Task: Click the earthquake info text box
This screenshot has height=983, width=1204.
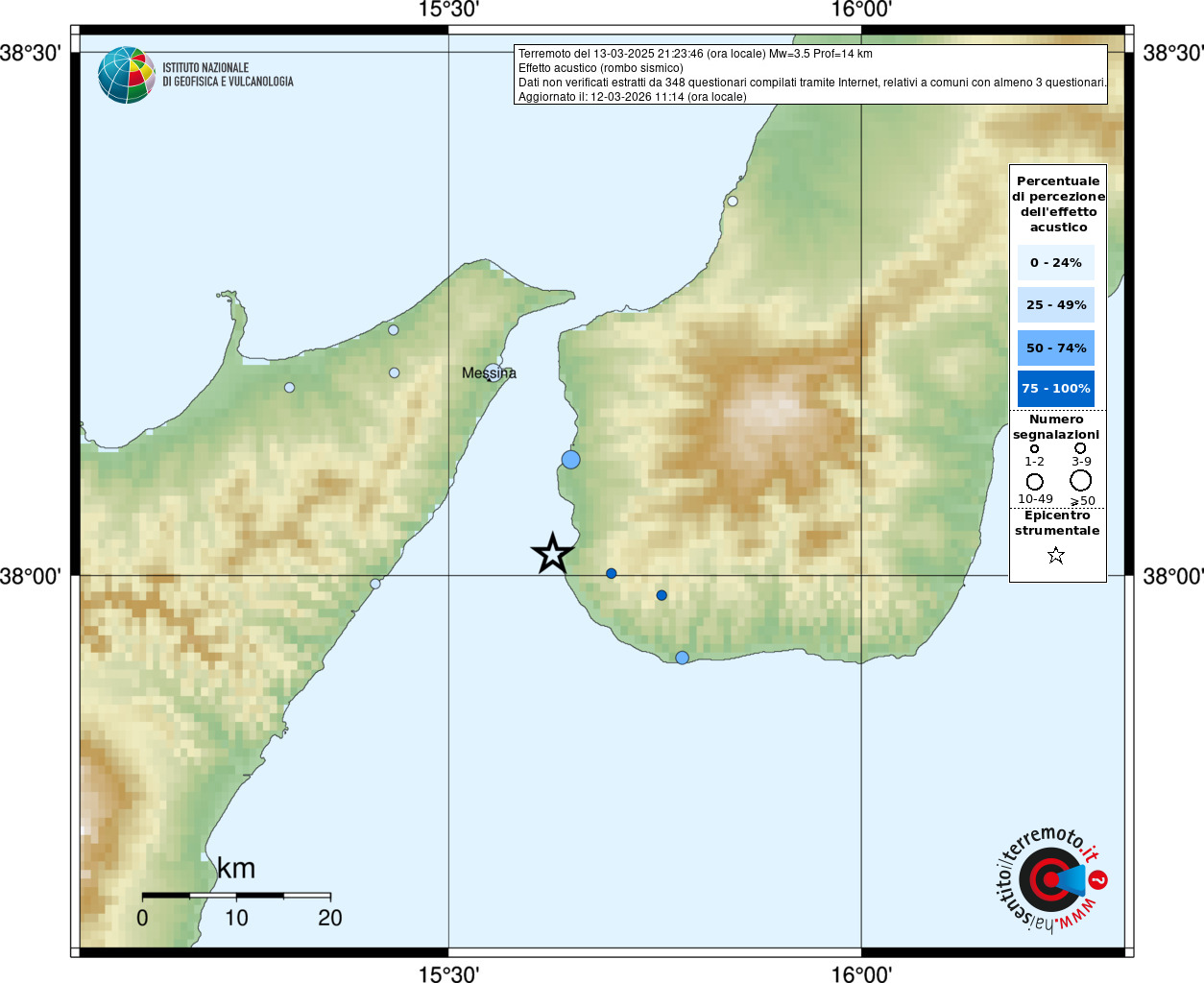Action: click(811, 75)
